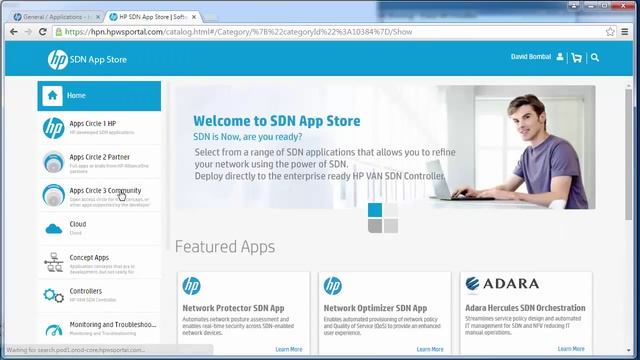Image resolution: width=640 pixels, height=360 pixels.
Task: Click the HP logo in header
Action: (58, 60)
